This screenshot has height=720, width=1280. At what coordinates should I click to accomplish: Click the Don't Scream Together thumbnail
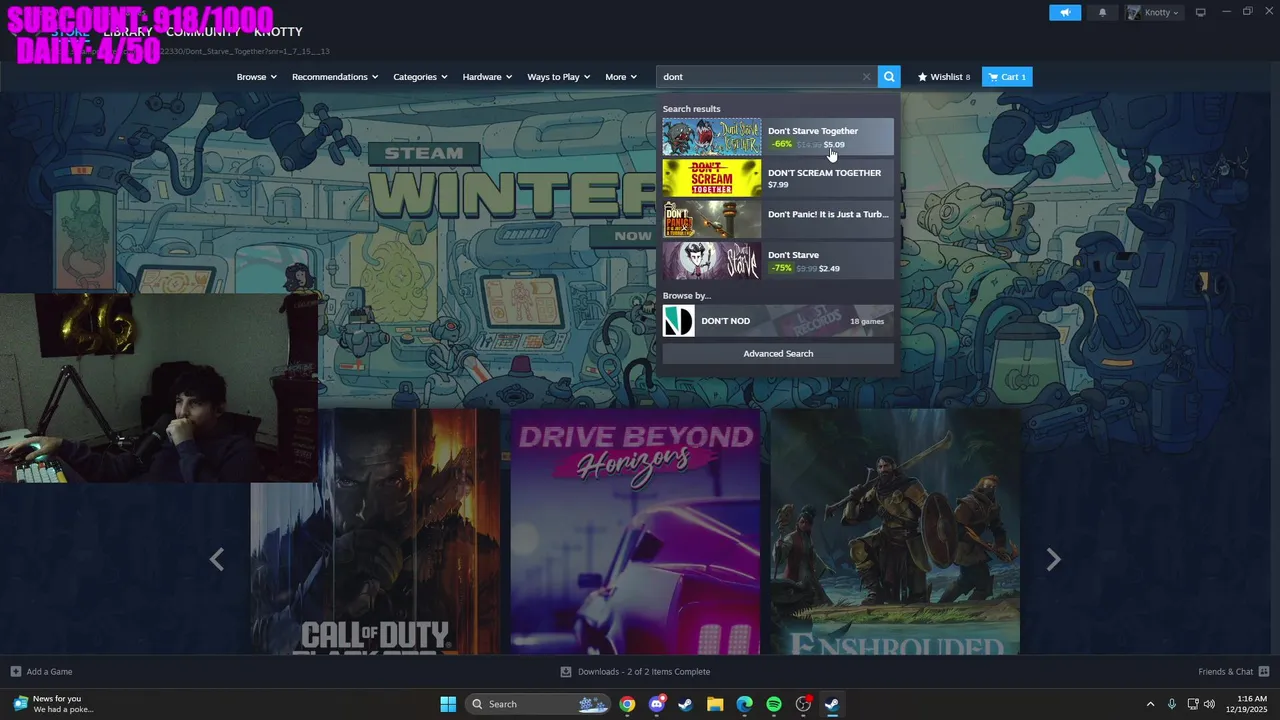coord(712,178)
